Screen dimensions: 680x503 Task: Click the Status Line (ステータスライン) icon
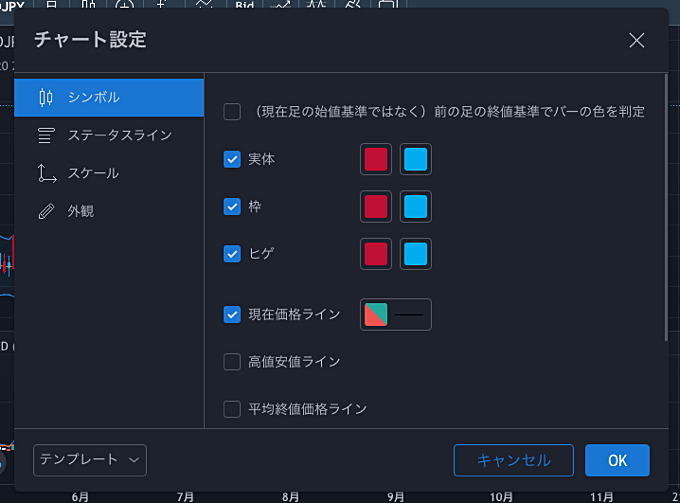(45, 135)
